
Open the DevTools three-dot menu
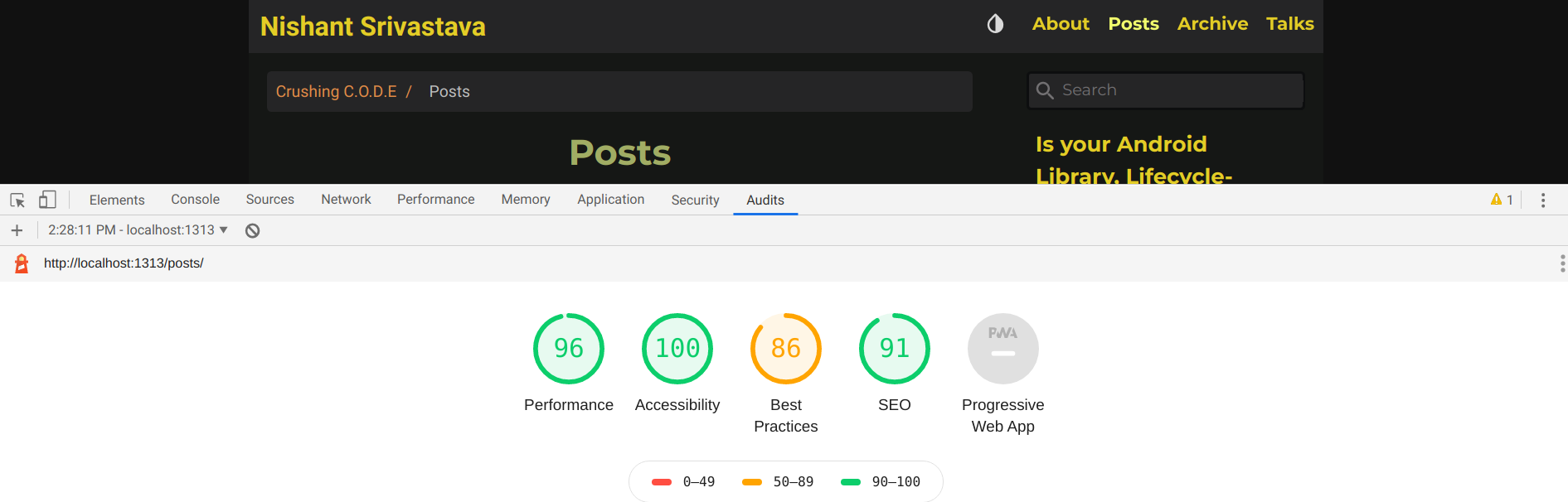(1543, 200)
